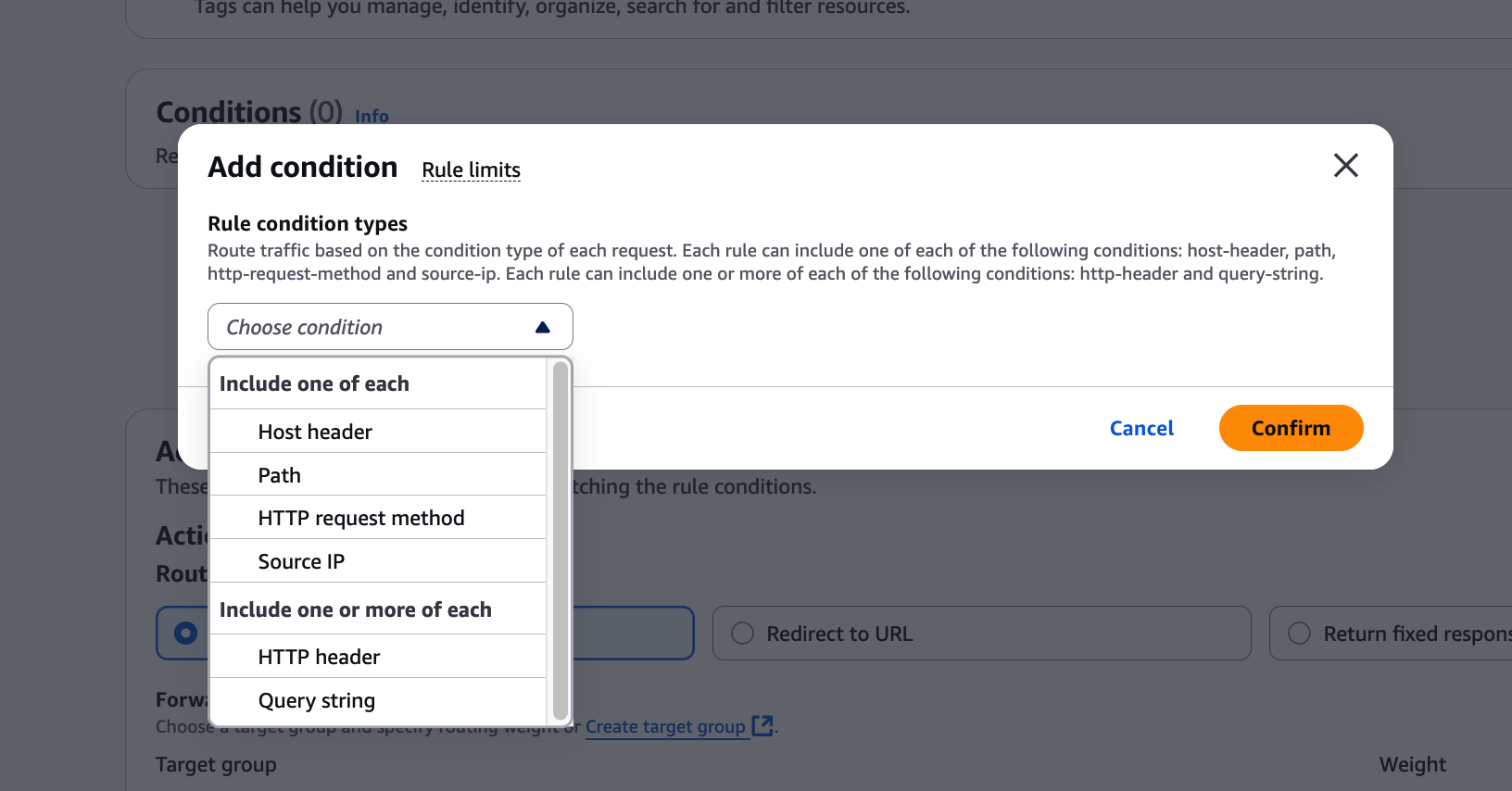Click the Include one of each group header

pyautogui.click(x=314, y=384)
